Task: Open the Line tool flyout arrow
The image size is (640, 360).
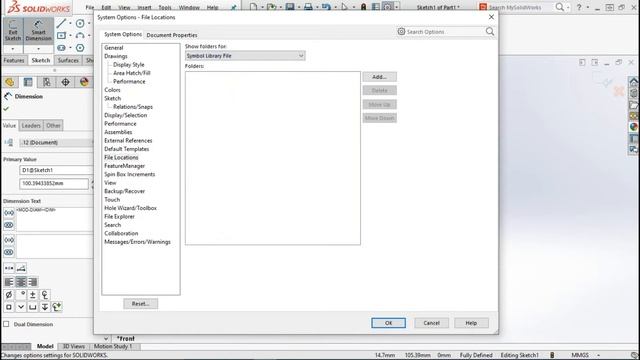Action: point(70,23)
